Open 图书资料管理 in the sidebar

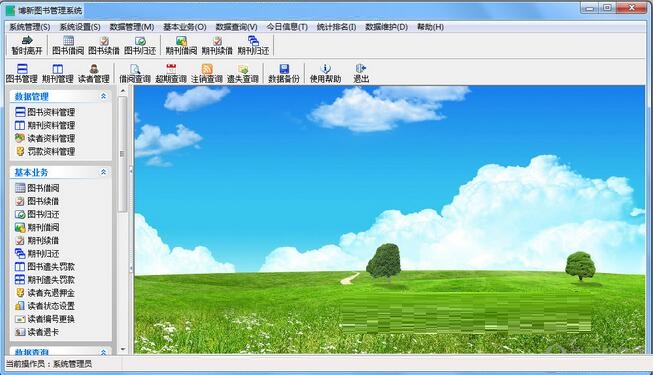tap(45, 112)
